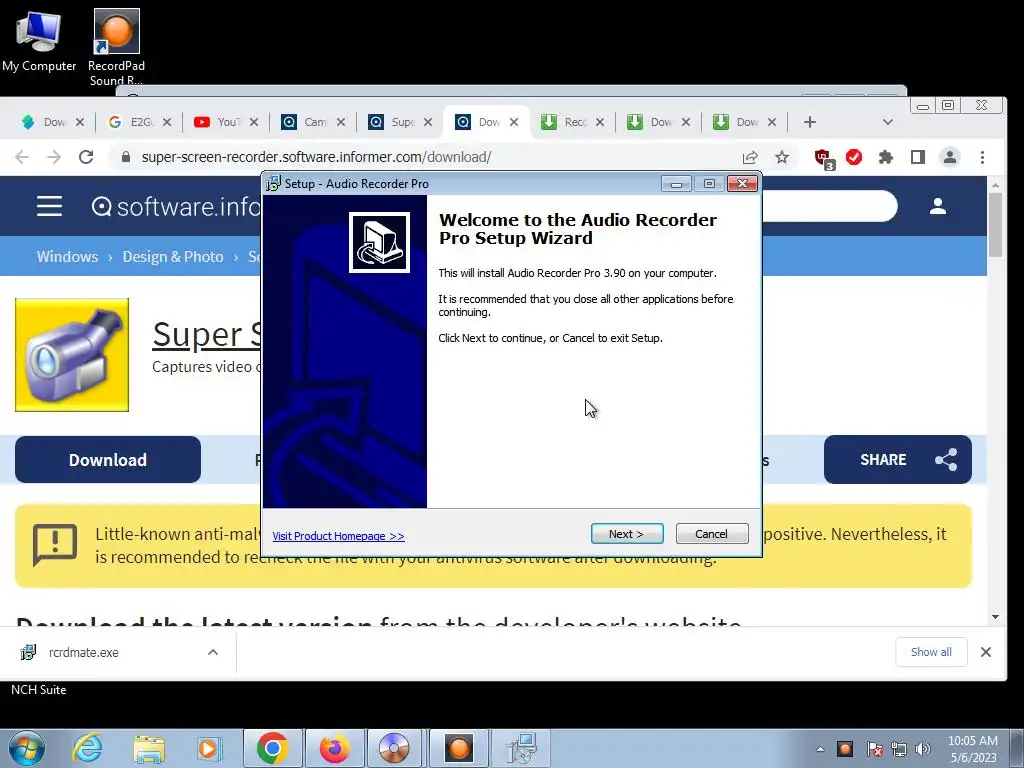1024x768 pixels.
Task: Open the network tray icon
Action: [899, 749]
